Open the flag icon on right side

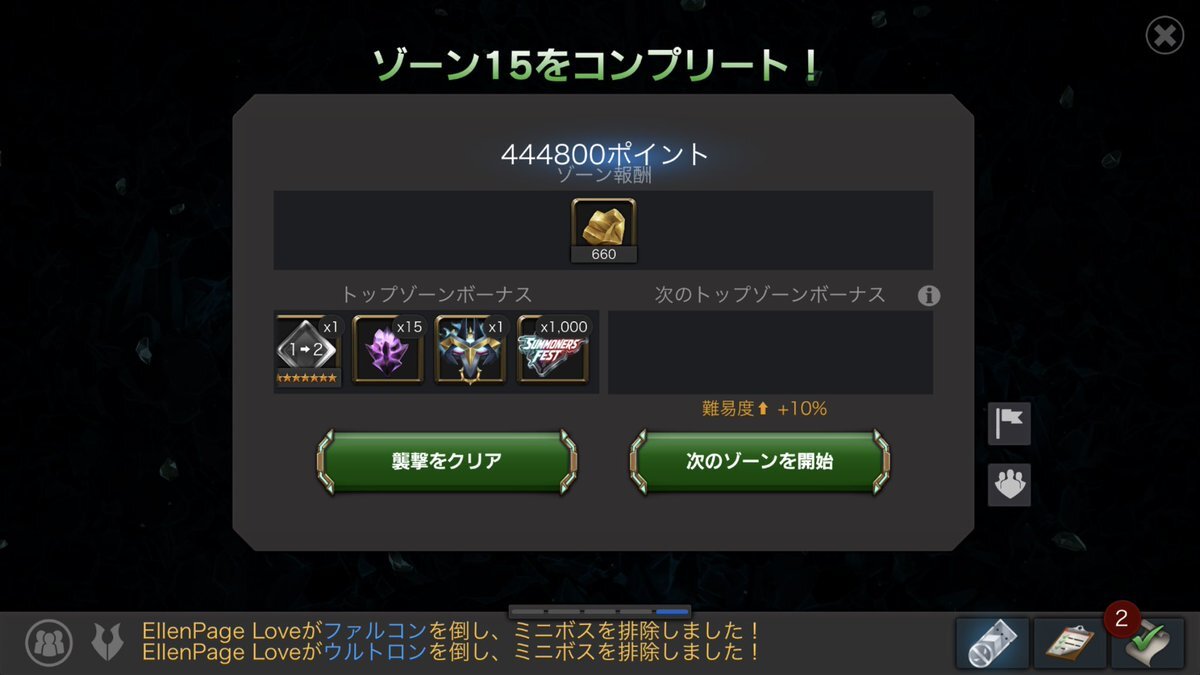click(x=1009, y=424)
